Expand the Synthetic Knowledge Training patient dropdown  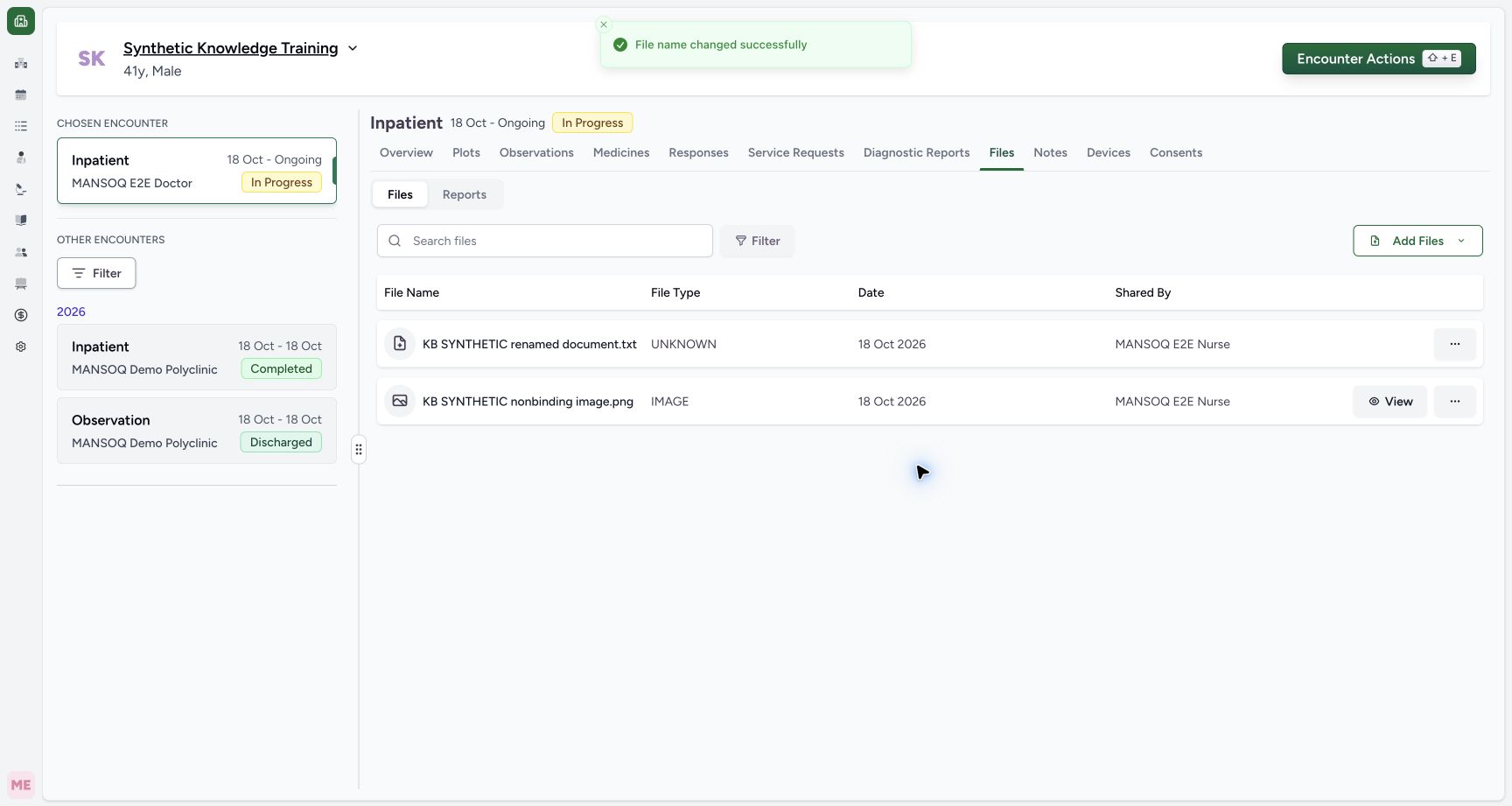[x=353, y=48]
